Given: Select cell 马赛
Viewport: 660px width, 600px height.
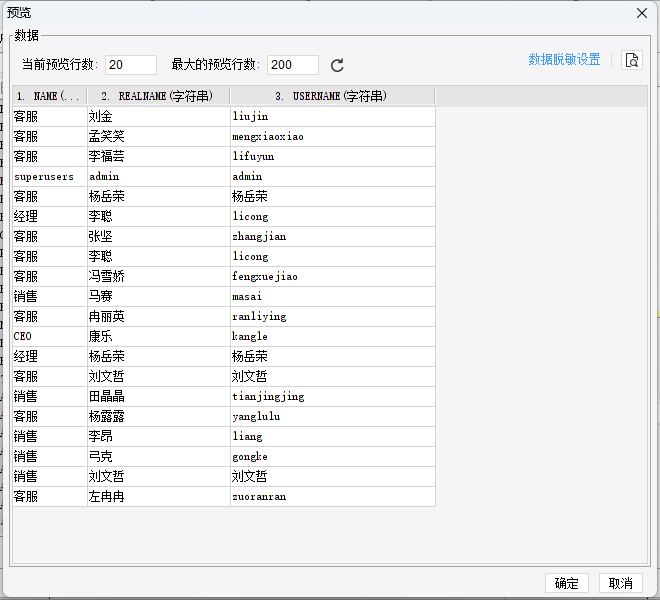Looking at the screenshot, I should click(159, 296).
